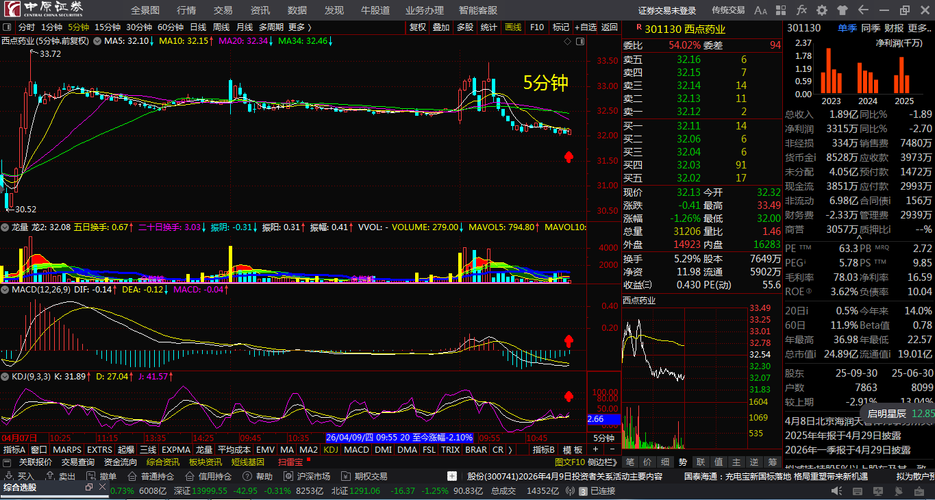Image resolution: width=935 pixels, height=500 pixels.
Task: Open 期权交易 options trading
Action: click(x=364, y=476)
